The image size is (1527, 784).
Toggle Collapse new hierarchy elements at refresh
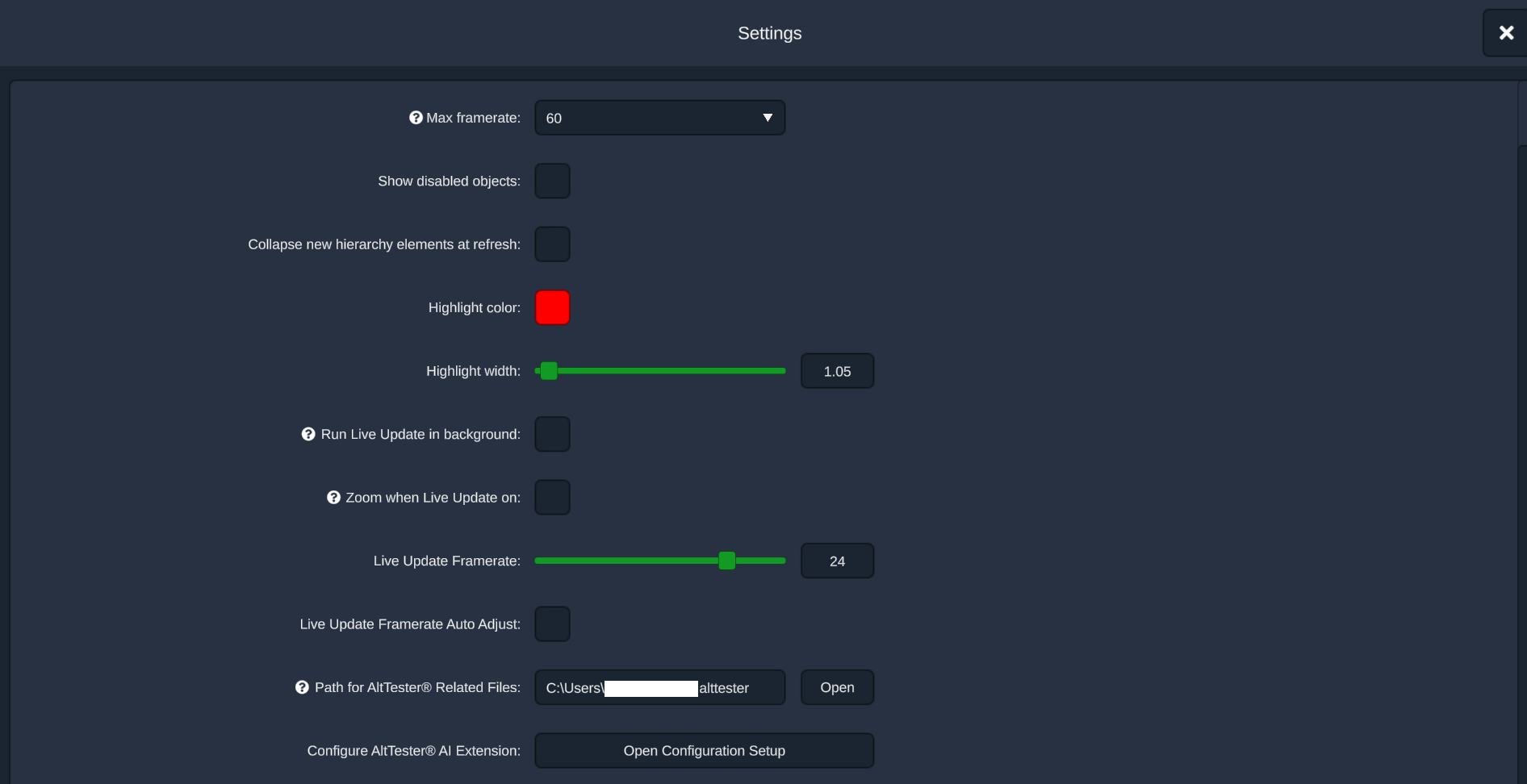tap(552, 244)
